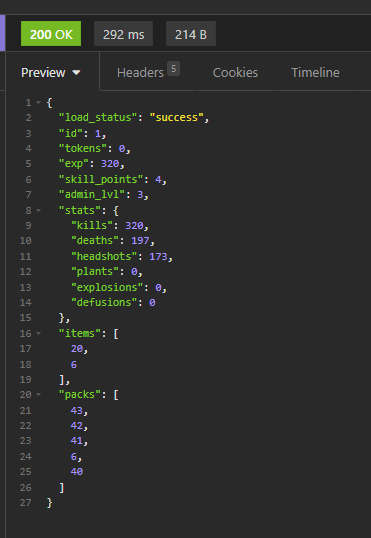Click the "load_status" key on line 2

point(98,118)
